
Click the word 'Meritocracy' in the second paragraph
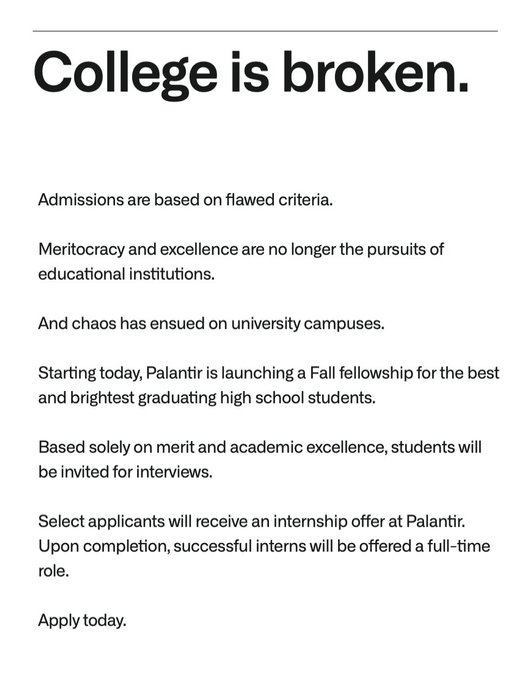(x=81, y=250)
